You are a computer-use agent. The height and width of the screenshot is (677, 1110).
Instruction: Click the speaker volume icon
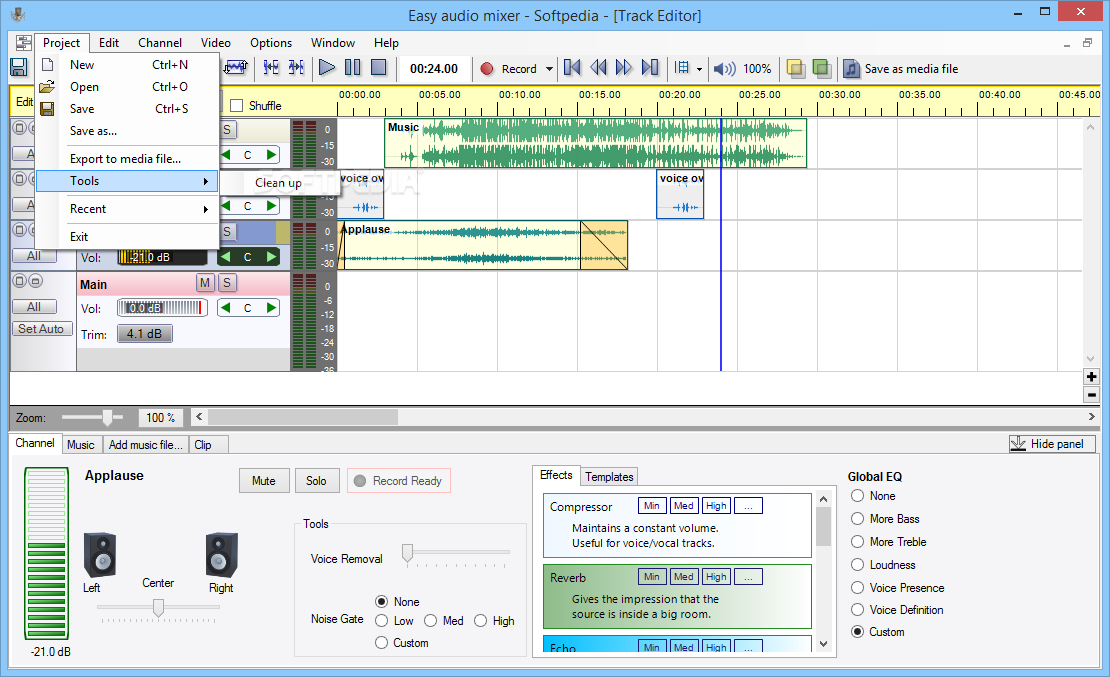724,69
